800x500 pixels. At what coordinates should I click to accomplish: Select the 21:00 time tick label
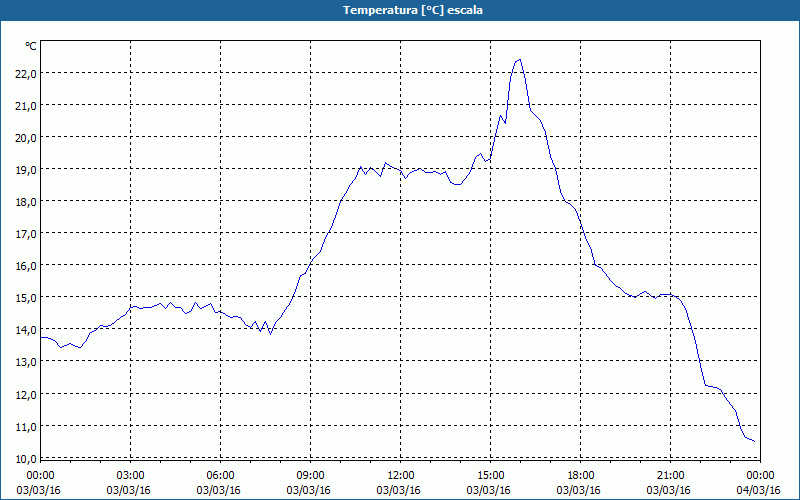[670, 476]
